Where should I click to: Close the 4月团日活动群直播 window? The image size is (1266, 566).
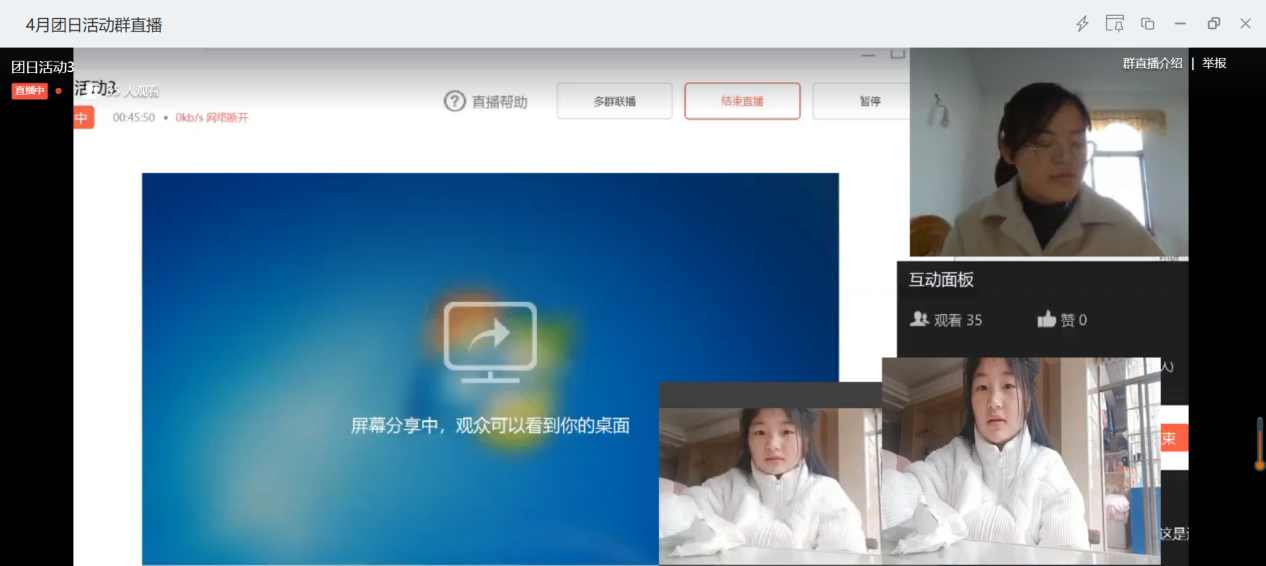pyautogui.click(x=1246, y=24)
